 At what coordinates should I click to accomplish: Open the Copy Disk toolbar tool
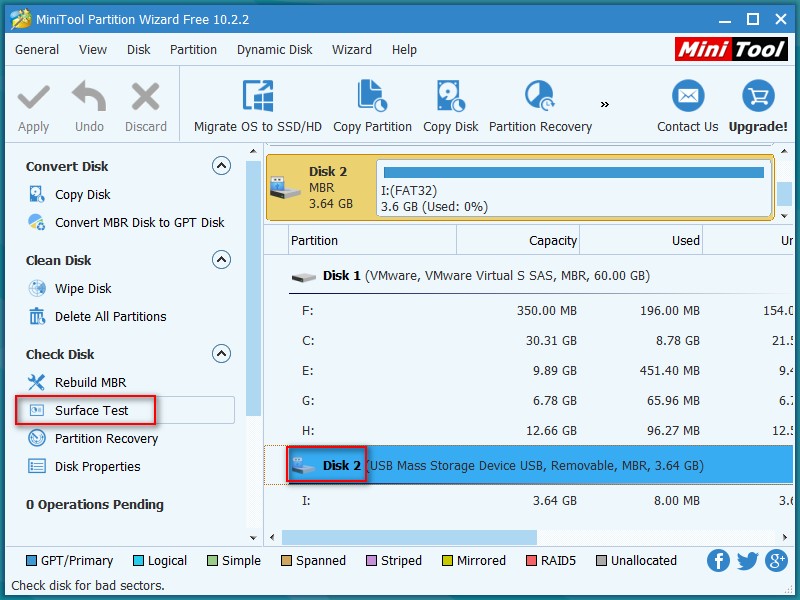[451, 107]
